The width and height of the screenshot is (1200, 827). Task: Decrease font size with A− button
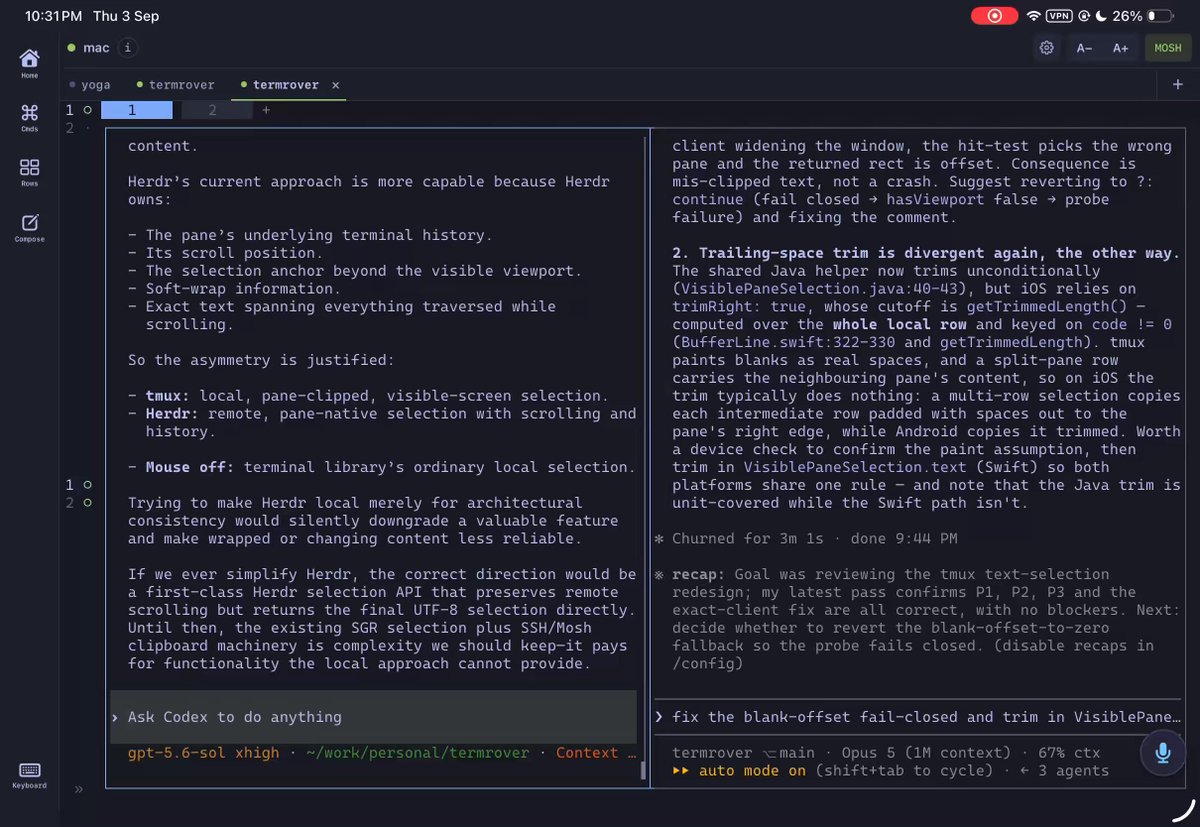[x=1085, y=47]
